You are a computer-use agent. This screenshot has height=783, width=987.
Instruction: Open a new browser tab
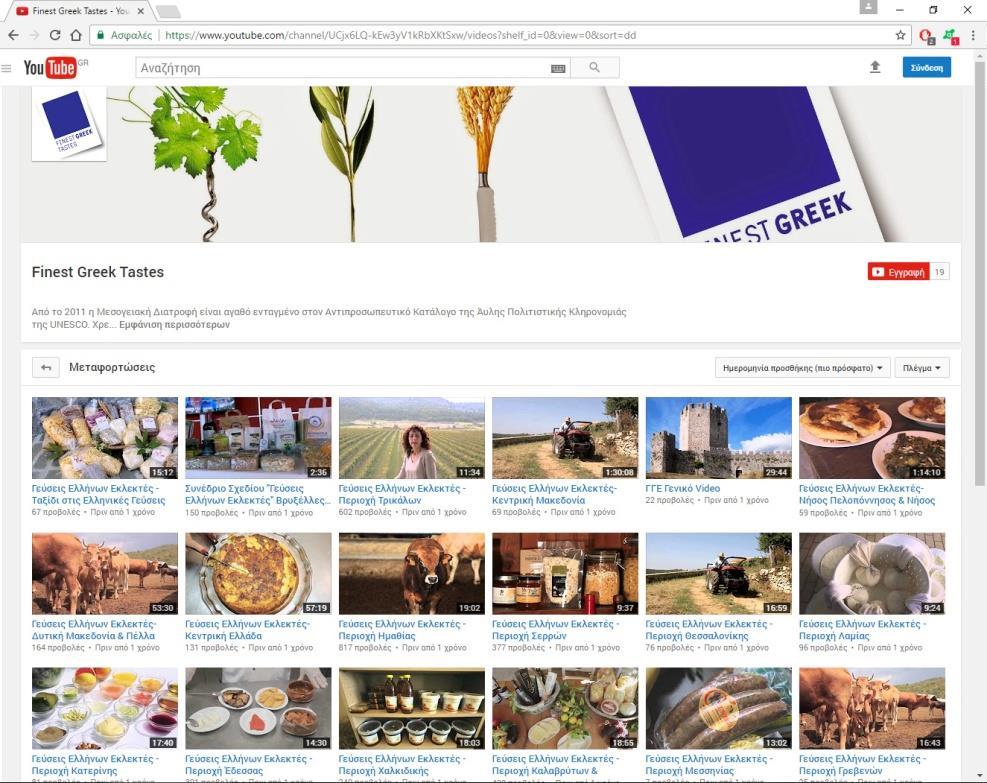[168, 11]
